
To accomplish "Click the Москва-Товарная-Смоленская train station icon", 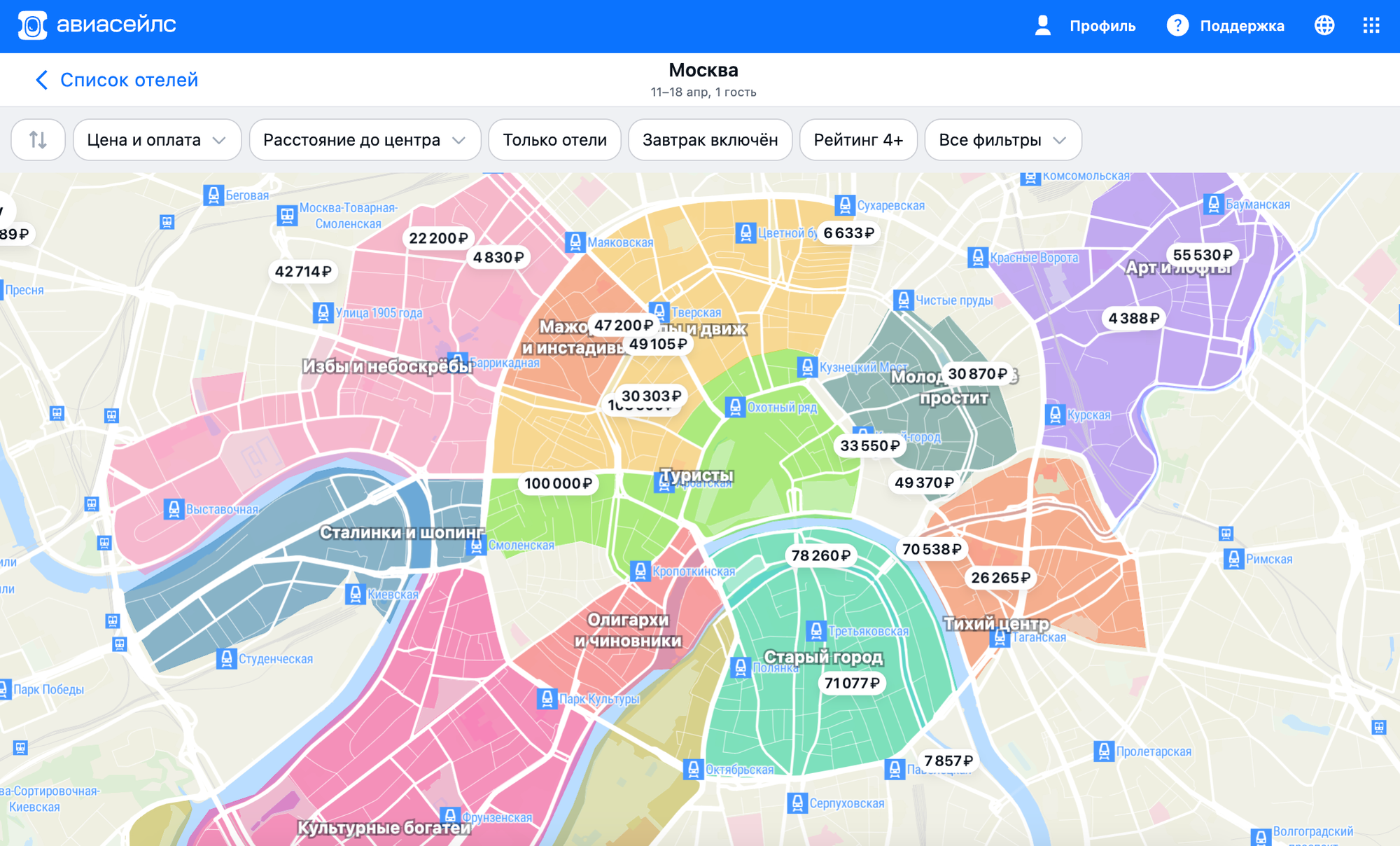I will pyautogui.click(x=287, y=216).
